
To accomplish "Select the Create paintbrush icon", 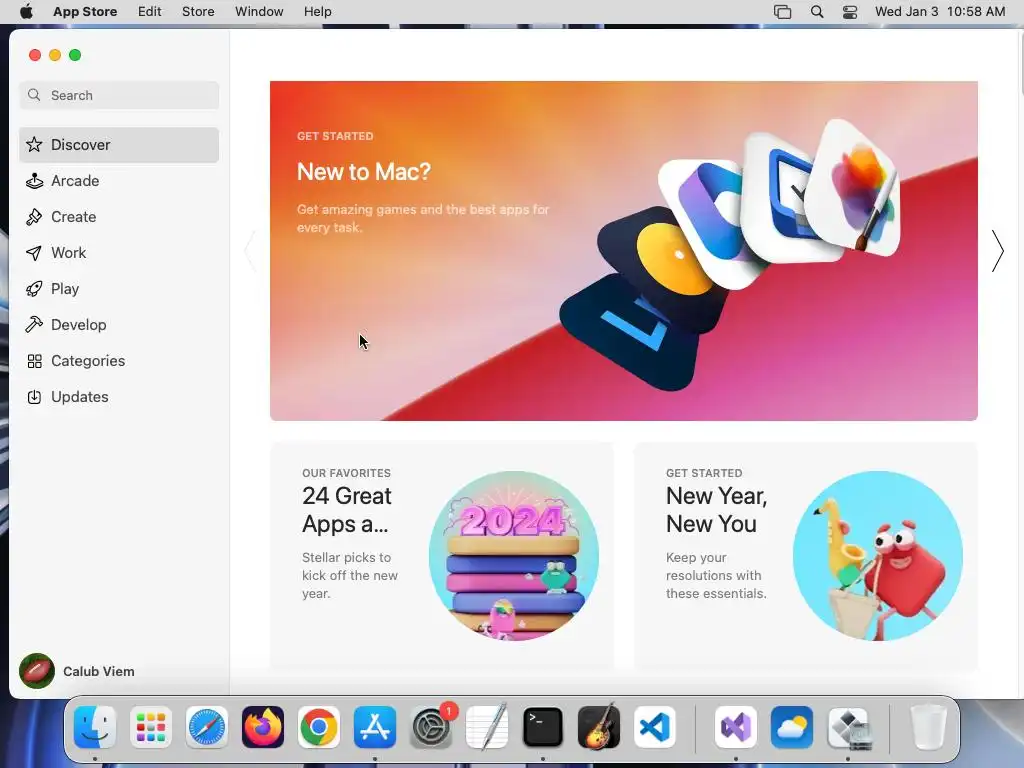I will point(34,217).
